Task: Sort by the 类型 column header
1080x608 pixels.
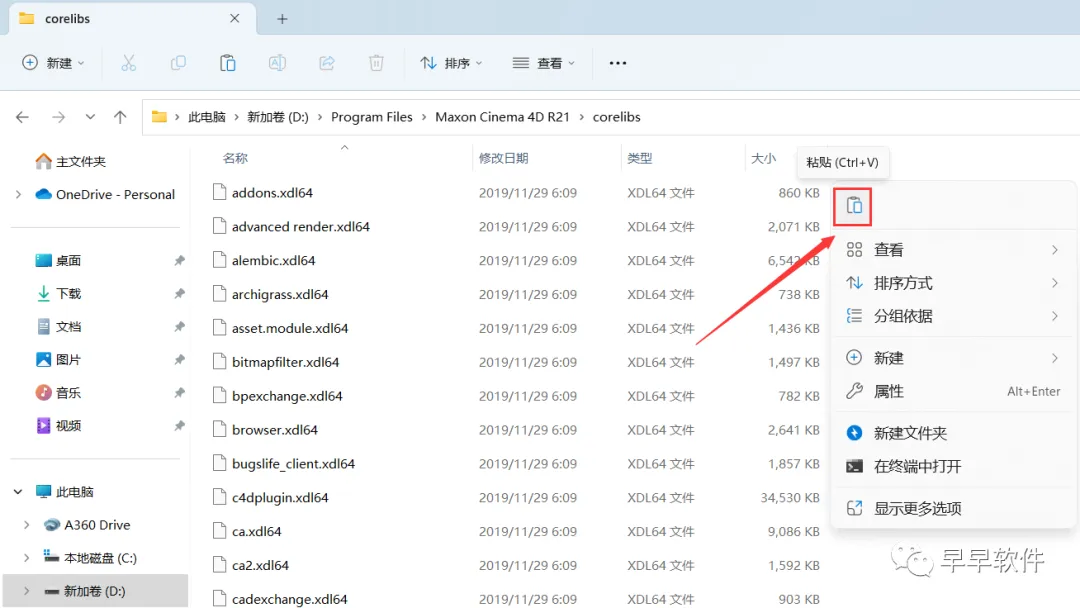Action: 640,158
